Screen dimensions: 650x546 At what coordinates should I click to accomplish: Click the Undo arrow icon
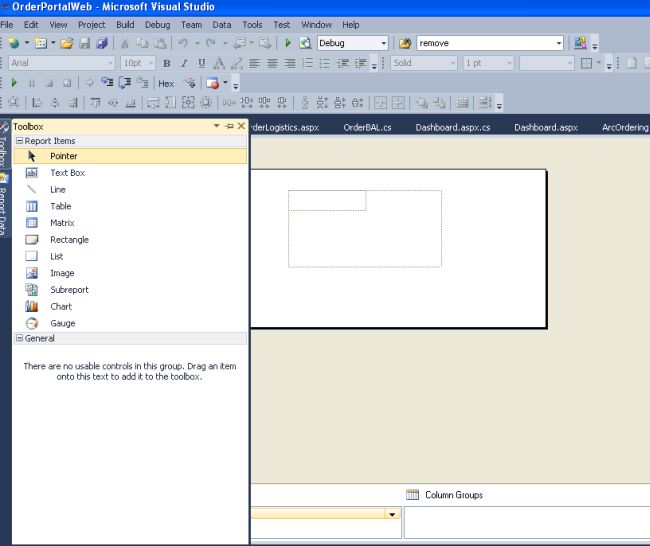click(183, 43)
